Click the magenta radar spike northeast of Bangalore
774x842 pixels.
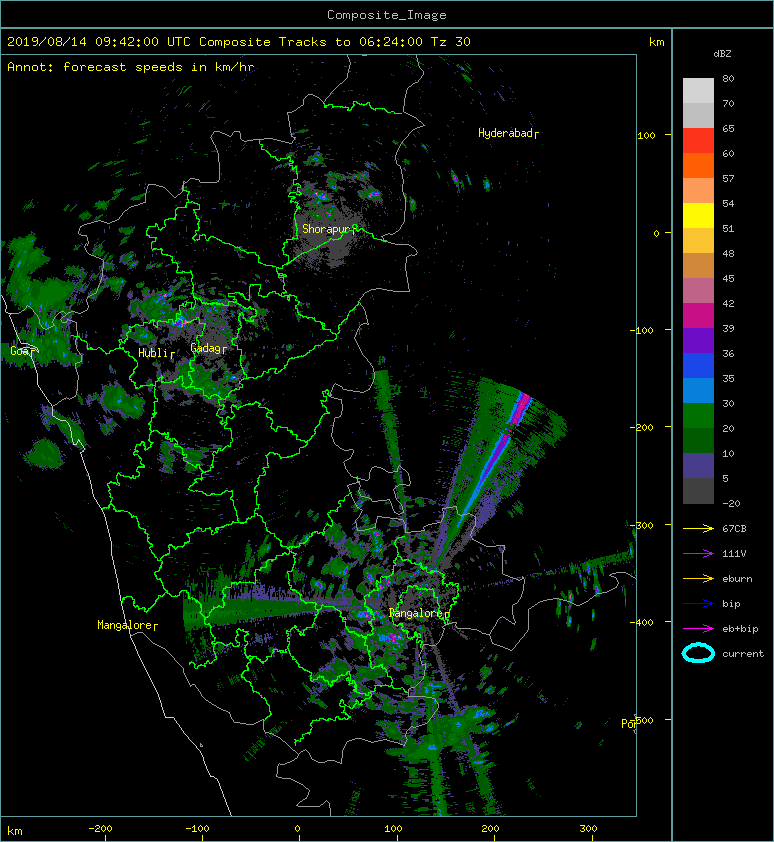[x=520, y=408]
